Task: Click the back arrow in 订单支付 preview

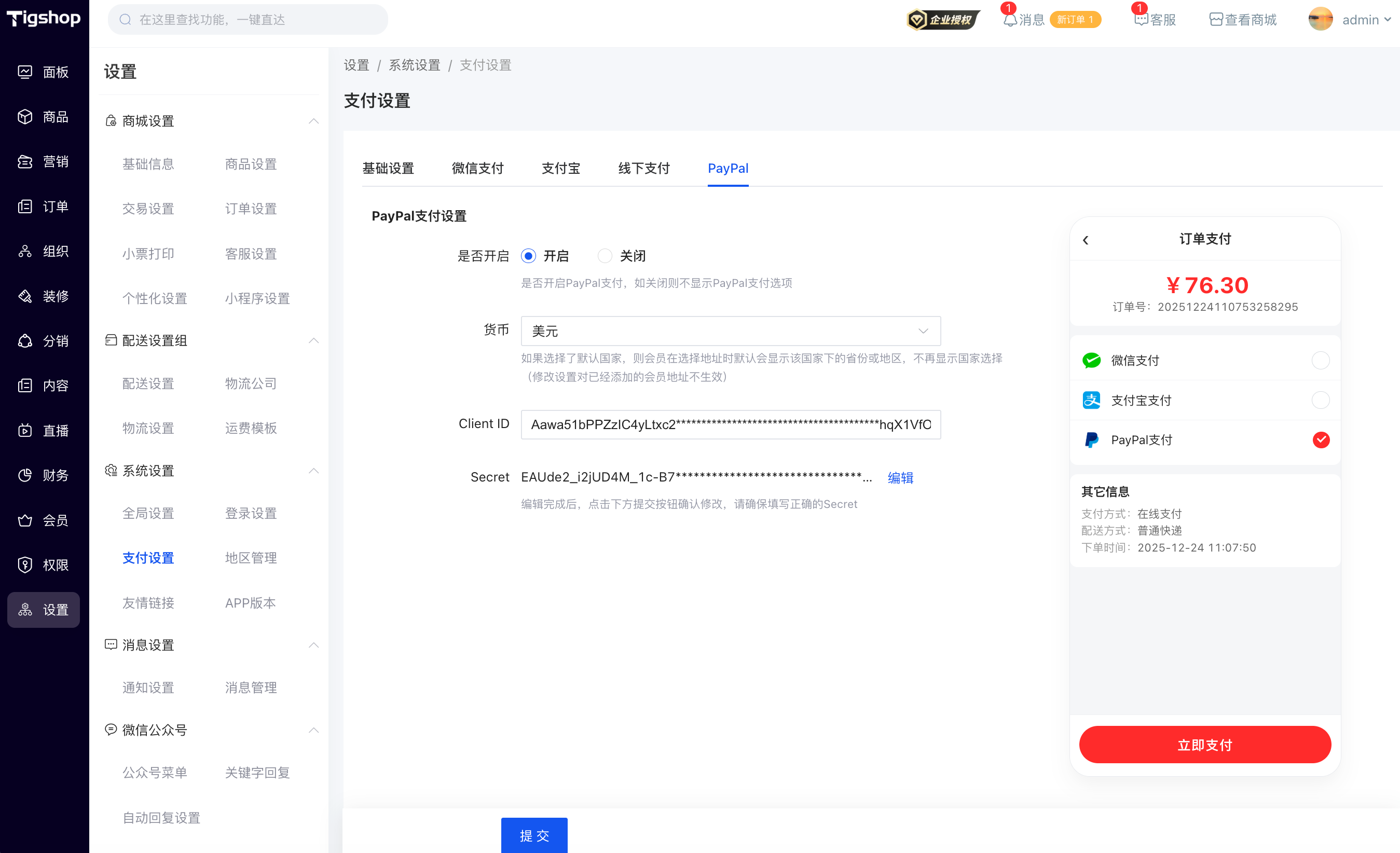Action: [1086, 240]
